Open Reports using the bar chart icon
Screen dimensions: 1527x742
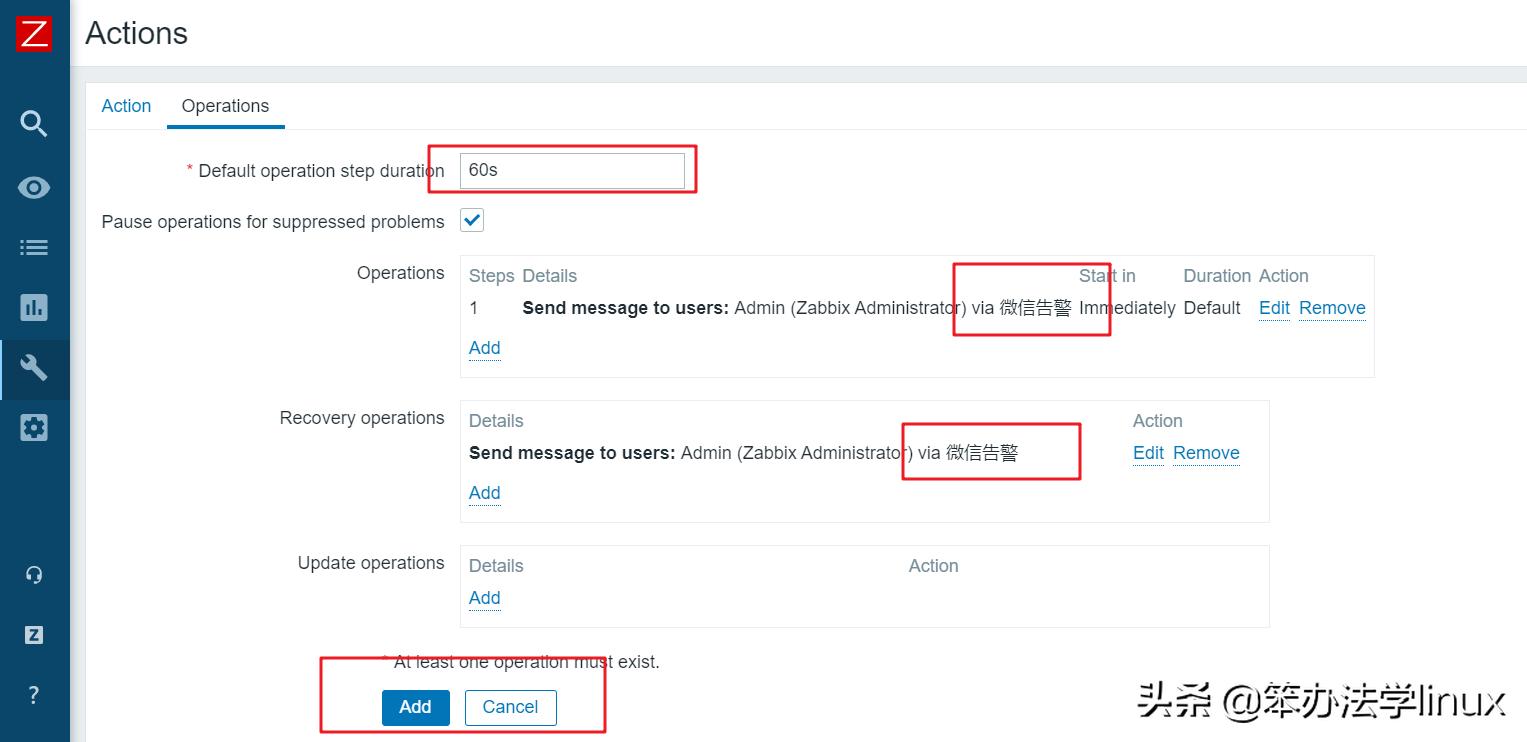pyautogui.click(x=34, y=307)
